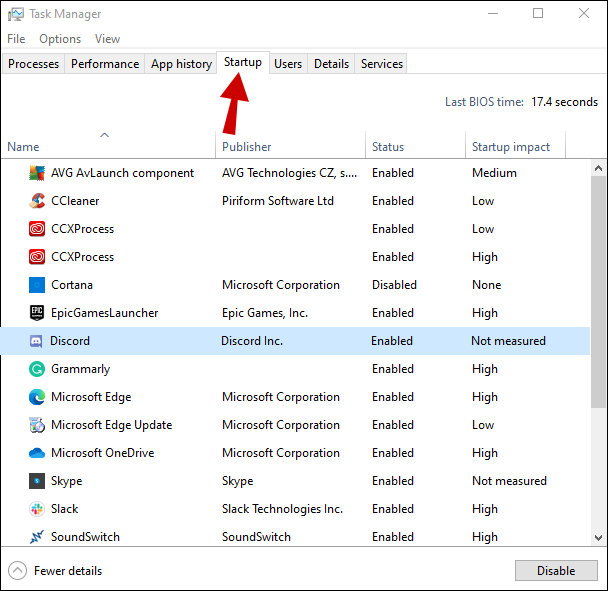
Task: Click the scrollbar up arrow
Action: pos(598,168)
